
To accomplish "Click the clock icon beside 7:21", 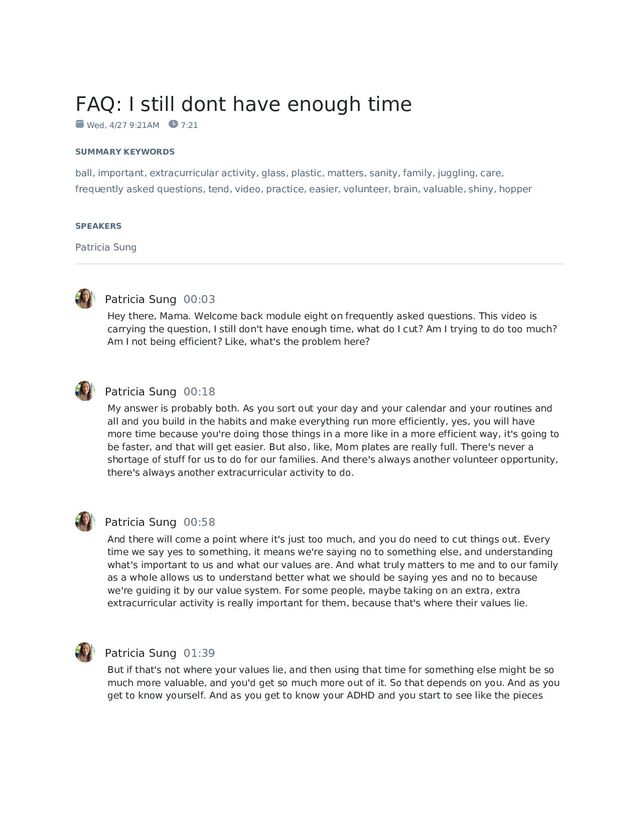I will click(174, 125).
